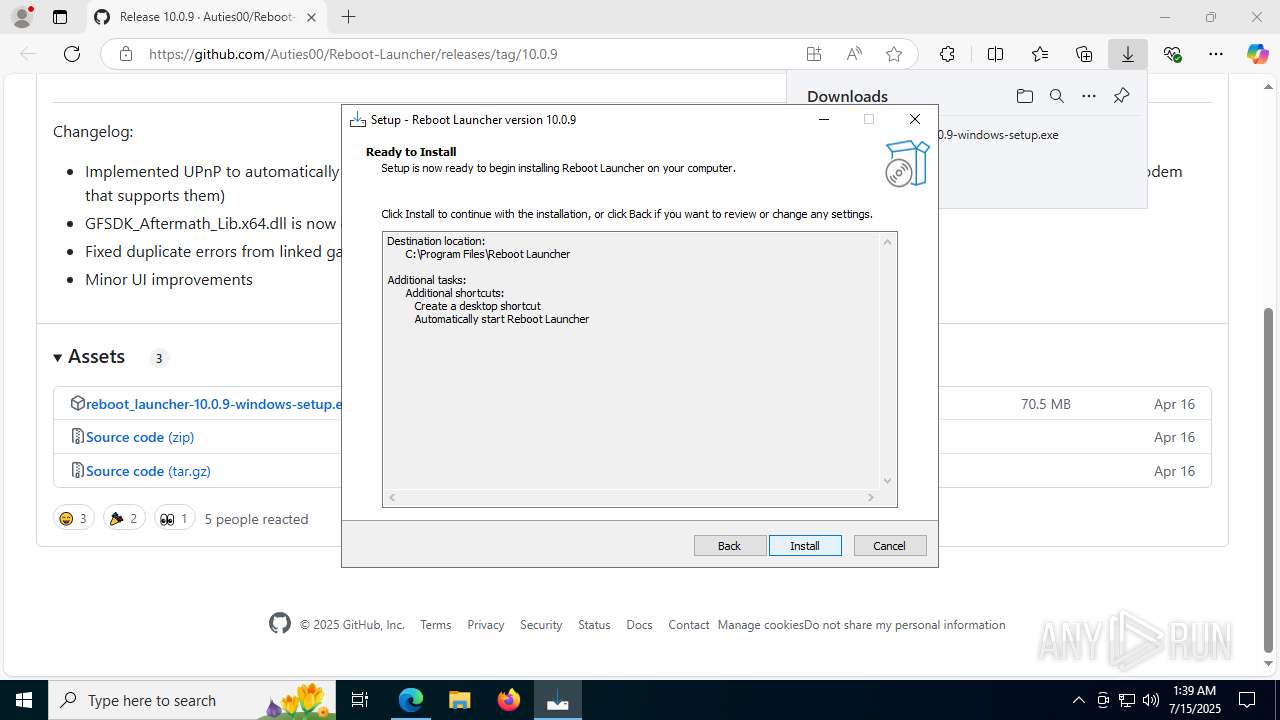This screenshot has width=1280, height=720.
Task: Search downloads magnifier icon
Action: 1056,96
